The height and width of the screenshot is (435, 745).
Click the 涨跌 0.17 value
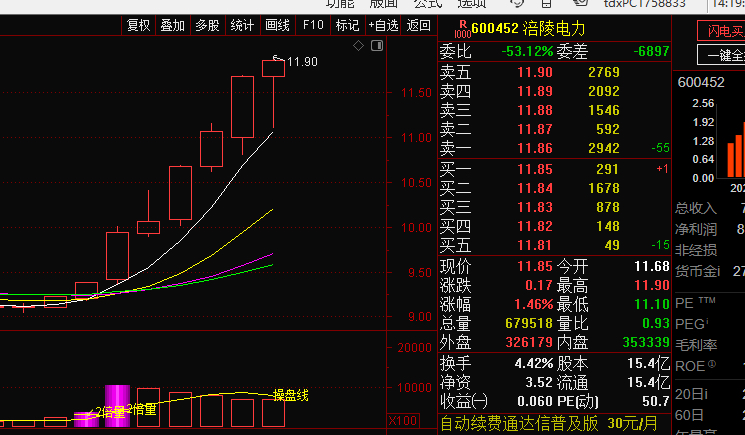[x=539, y=285]
